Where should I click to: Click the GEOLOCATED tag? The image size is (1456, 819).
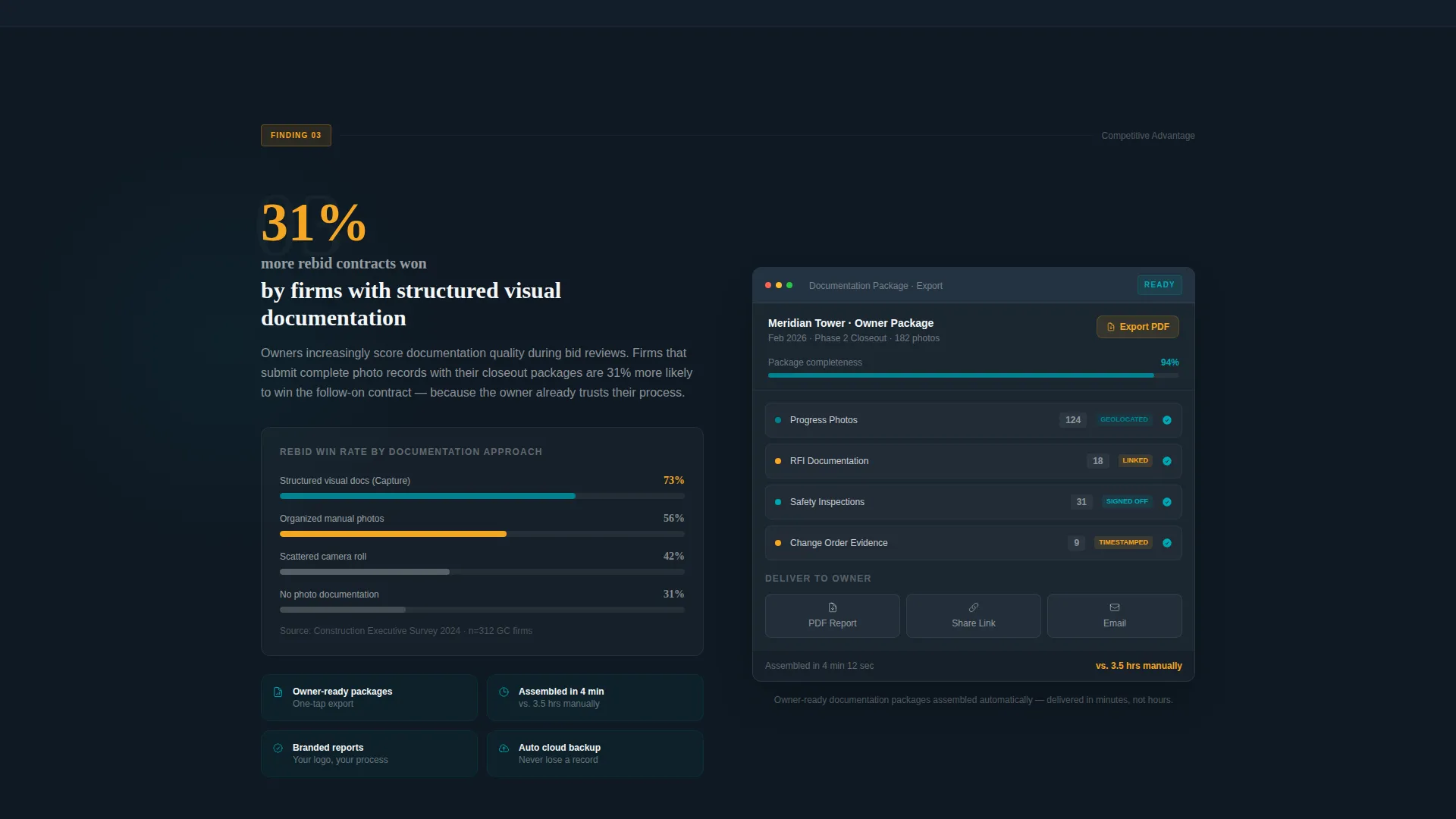(1124, 419)
